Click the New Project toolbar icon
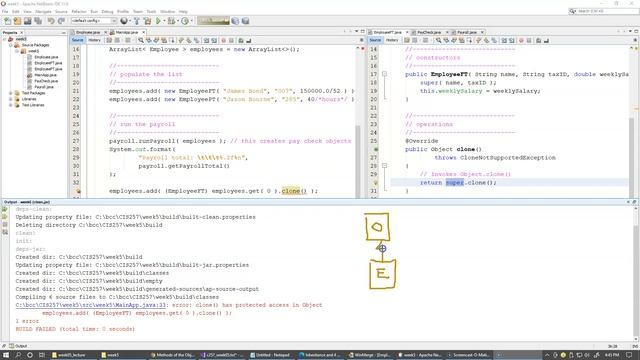Screen dimensions: 640x360 (x=17, y=21)
